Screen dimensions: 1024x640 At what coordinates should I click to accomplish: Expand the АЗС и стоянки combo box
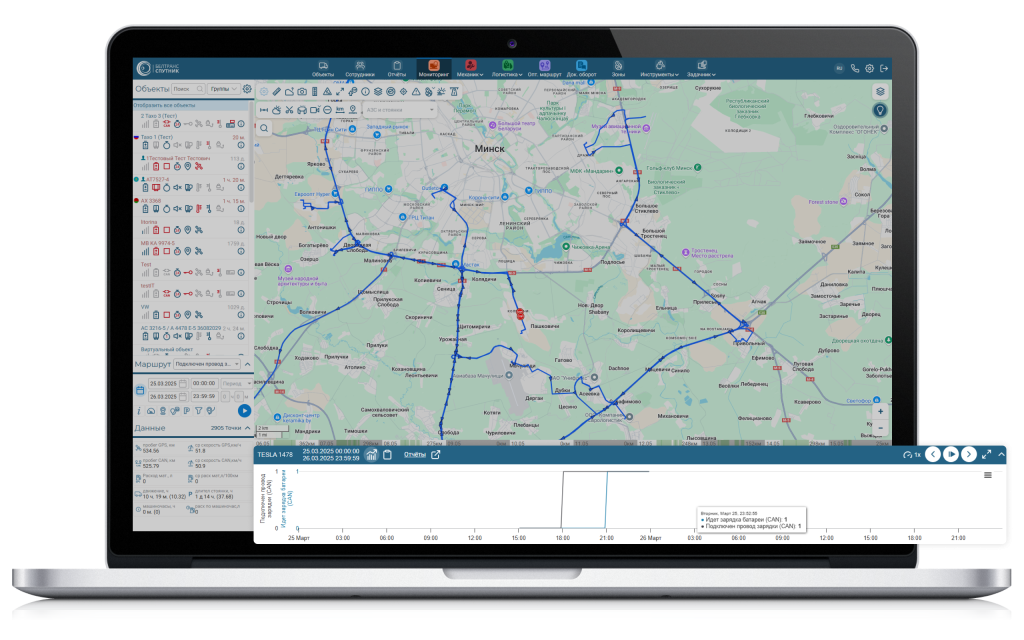pyautogui.click(x=397, y=109)
